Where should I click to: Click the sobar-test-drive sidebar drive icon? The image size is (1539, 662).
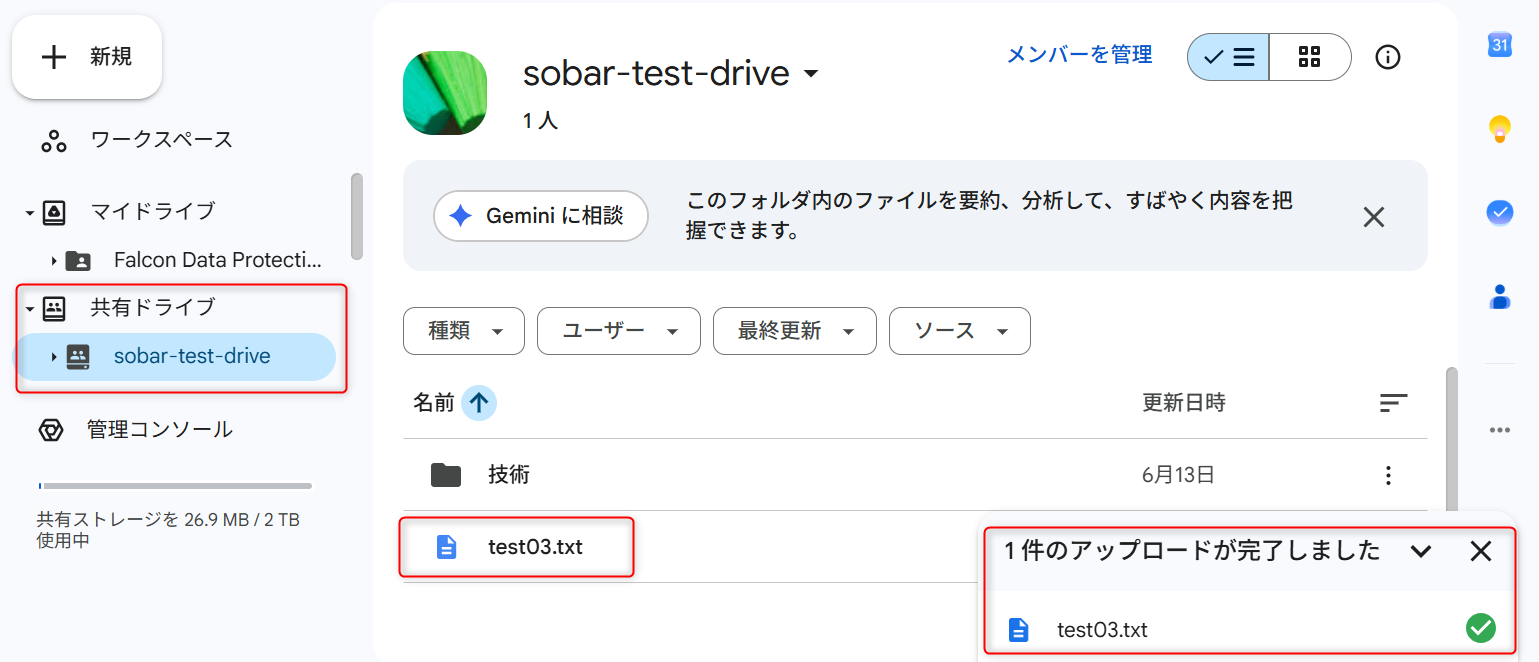78,357
